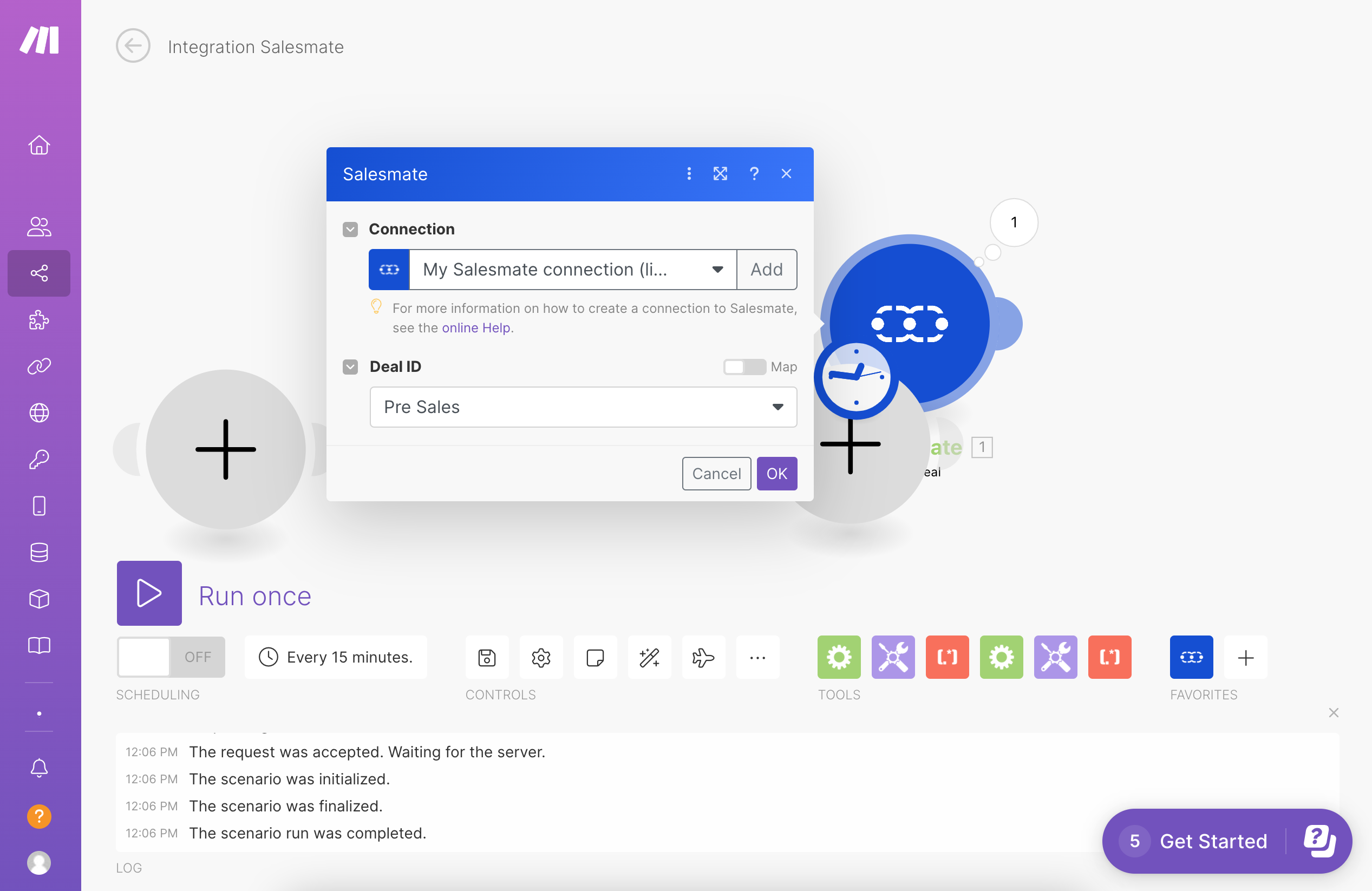Viewport: 1372px width, 891px height.
Task: Click the Integration Salesmate scenario title
Action: pyautogui.click(x=256, y=47)
